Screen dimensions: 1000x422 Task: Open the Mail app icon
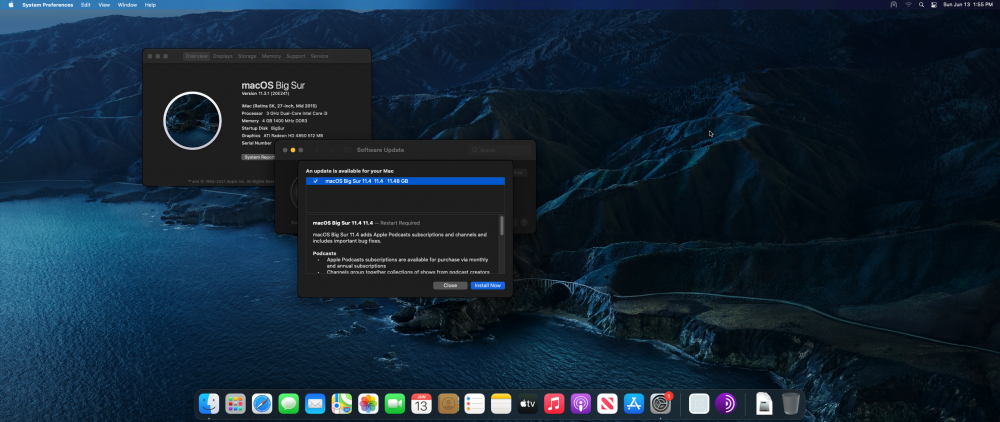pyautogui.click(x=315, y=404)
